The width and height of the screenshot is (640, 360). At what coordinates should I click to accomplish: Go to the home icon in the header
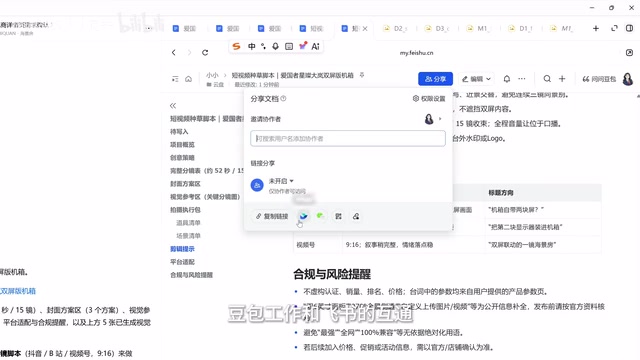pos(188,79)
